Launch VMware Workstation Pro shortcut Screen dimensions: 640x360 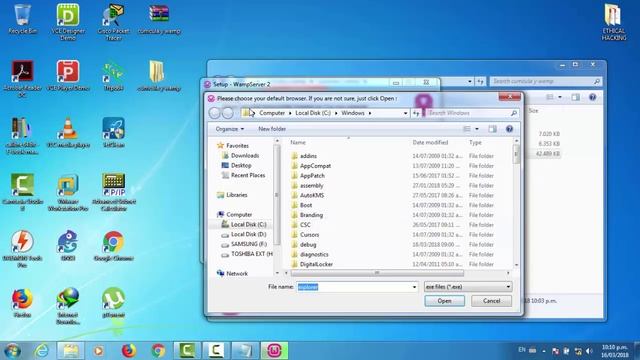pos(68,192)
